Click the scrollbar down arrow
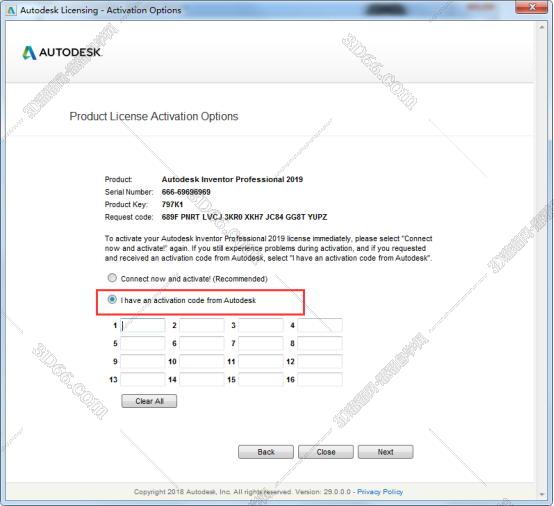The height and width of the screenshot is (506, 554). pyautogui.click(x=542, y=494)
